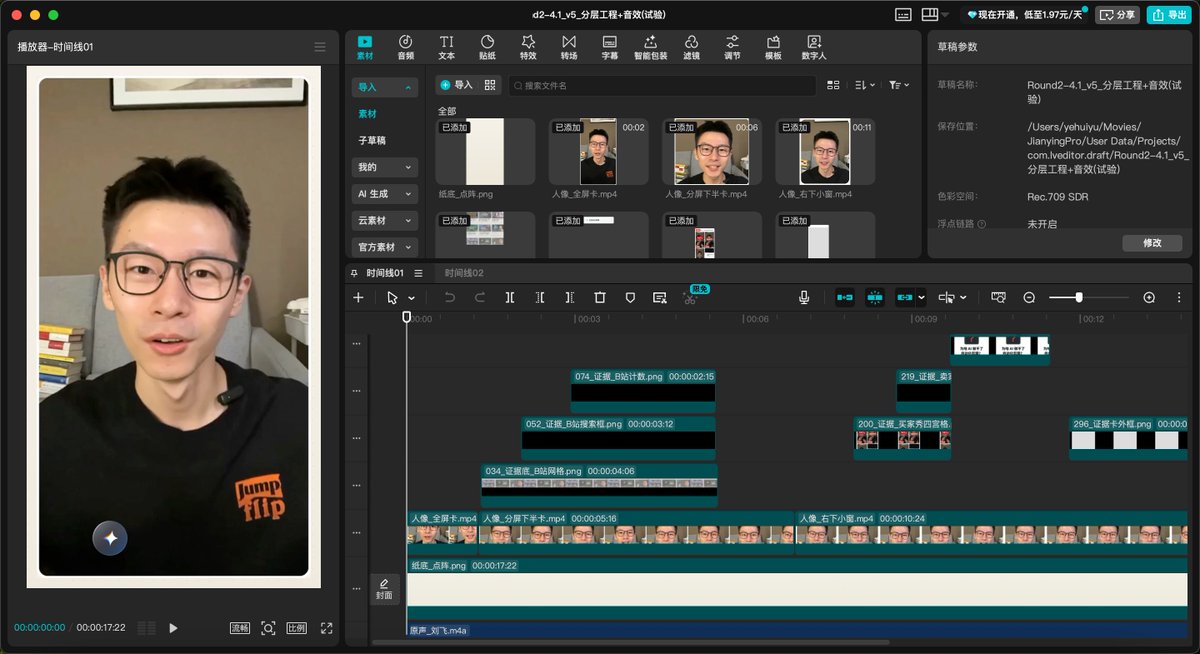Switch to the 时间线02 timeline tab
The height and width of the screenshot is (654, 1200).
point(464,273)
